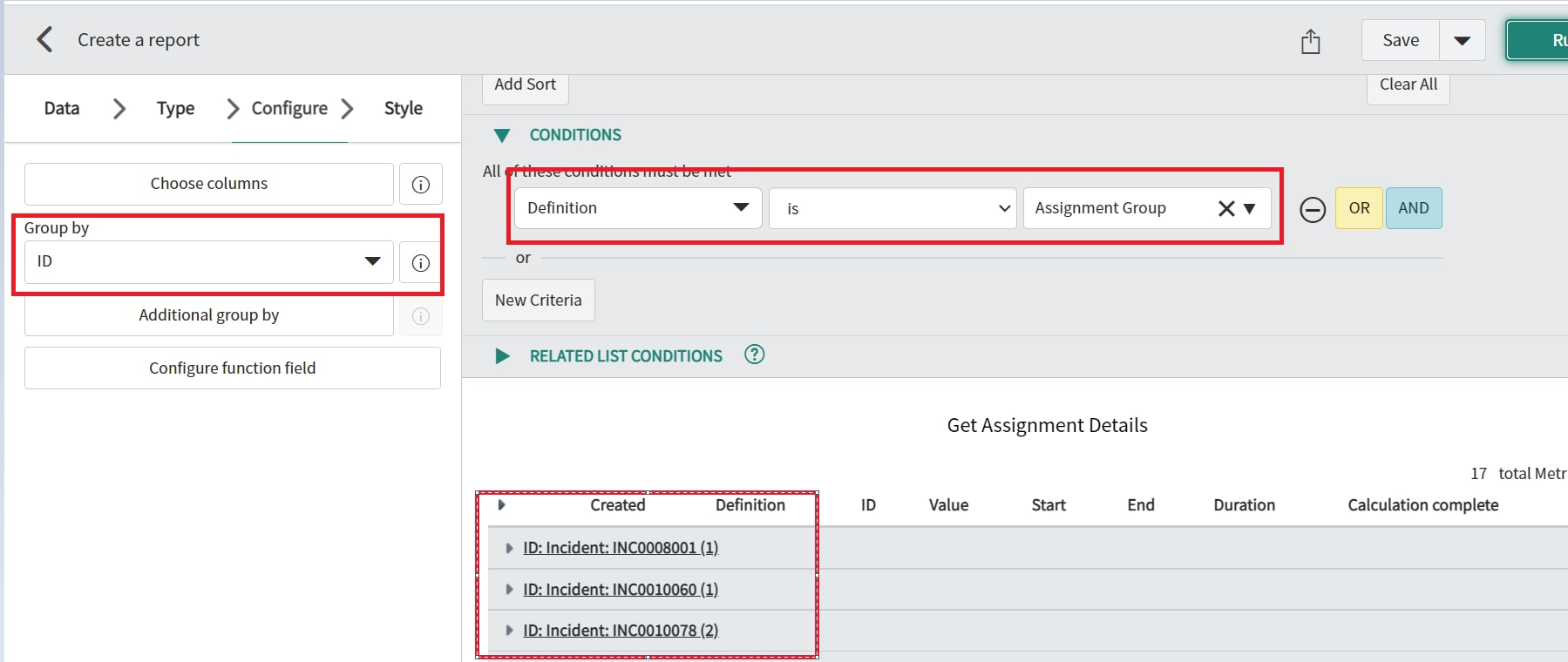Click the Duration column header

pos(1244,505)
